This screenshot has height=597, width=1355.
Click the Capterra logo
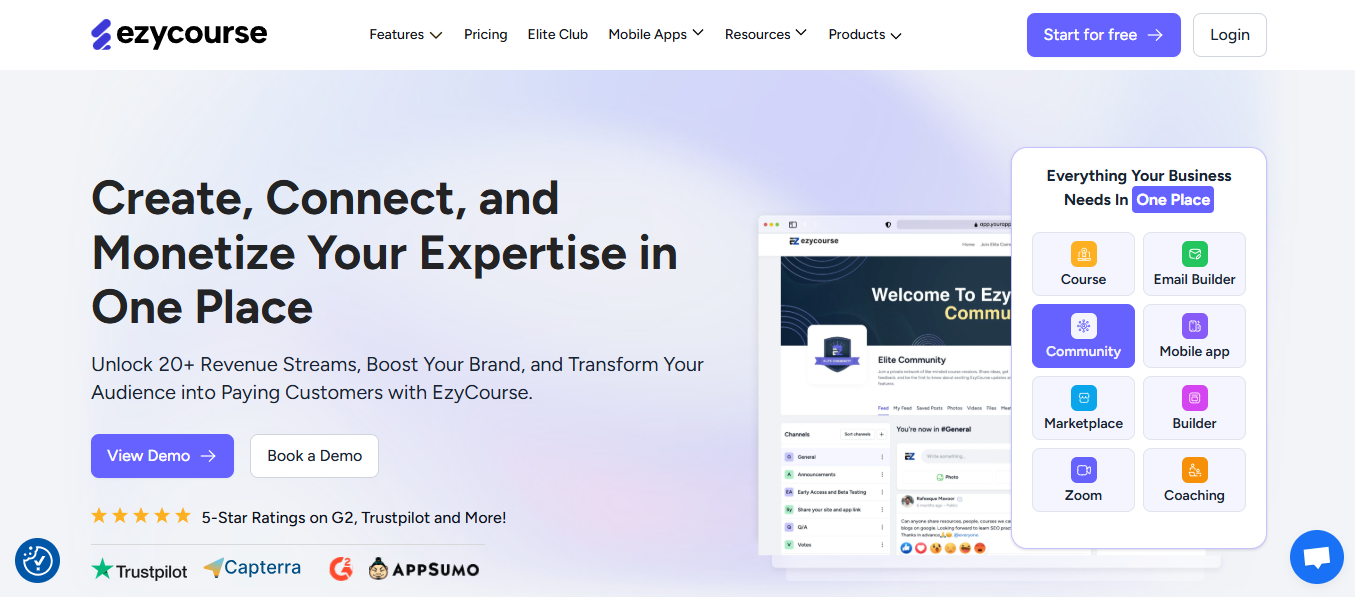point(252,568)
